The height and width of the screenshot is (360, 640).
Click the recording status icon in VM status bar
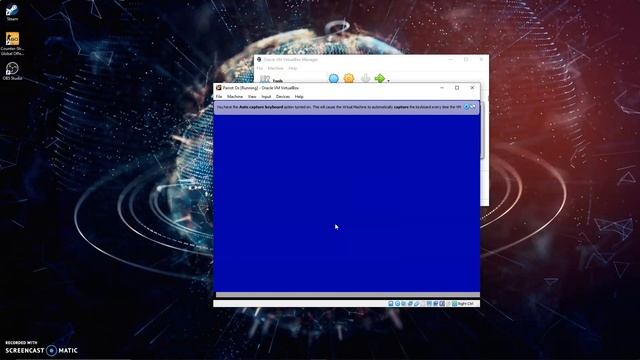[436, 304]
